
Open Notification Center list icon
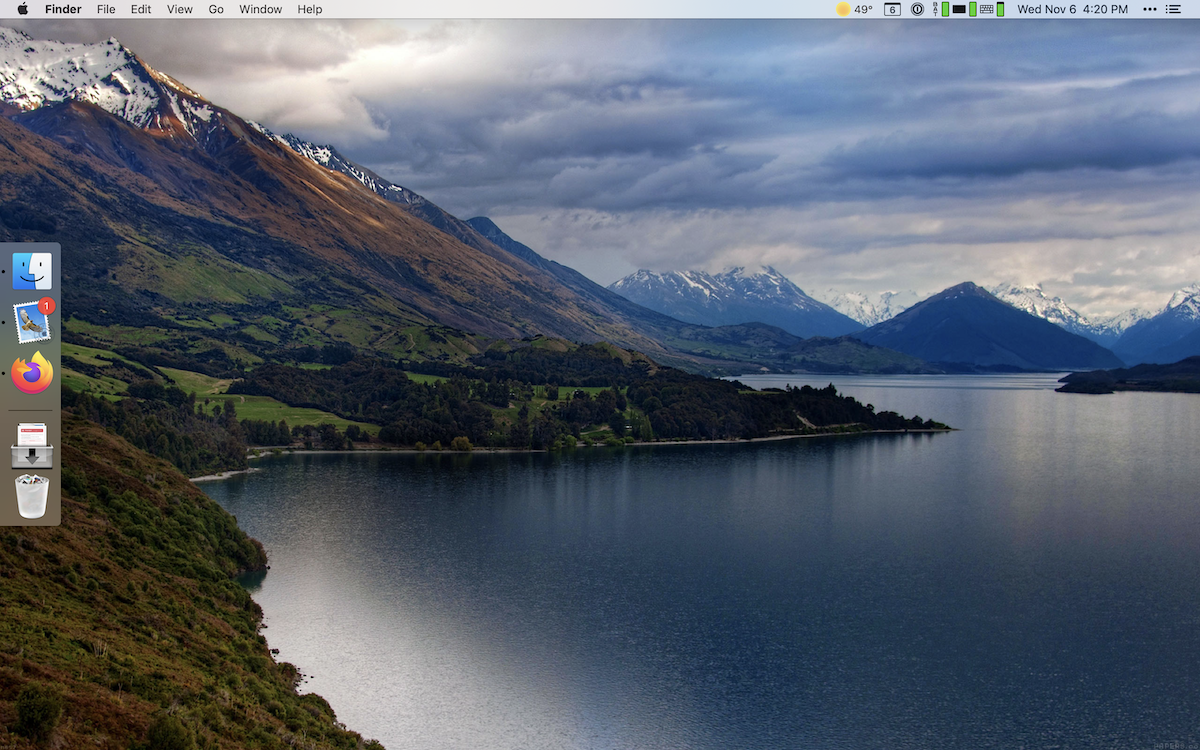1174,9
